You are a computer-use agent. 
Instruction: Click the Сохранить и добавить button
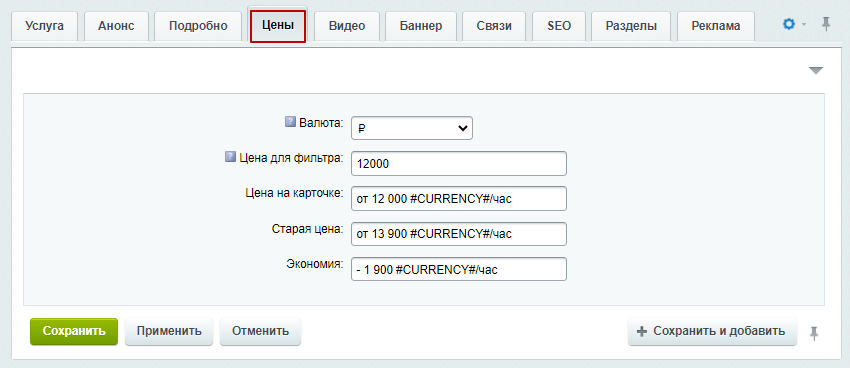(712, 331)
